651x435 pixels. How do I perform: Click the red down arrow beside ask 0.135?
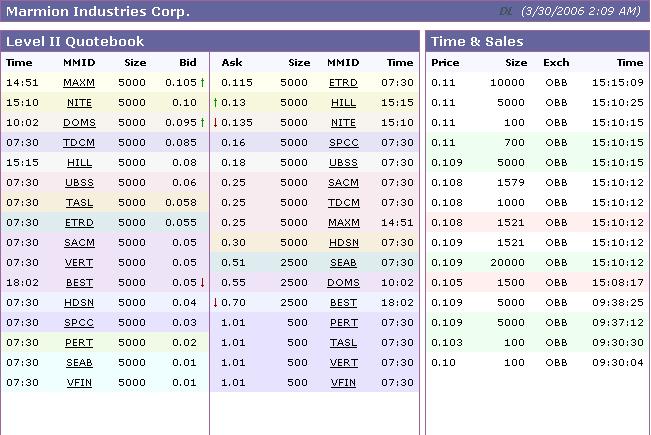click(x=215, y=122)
